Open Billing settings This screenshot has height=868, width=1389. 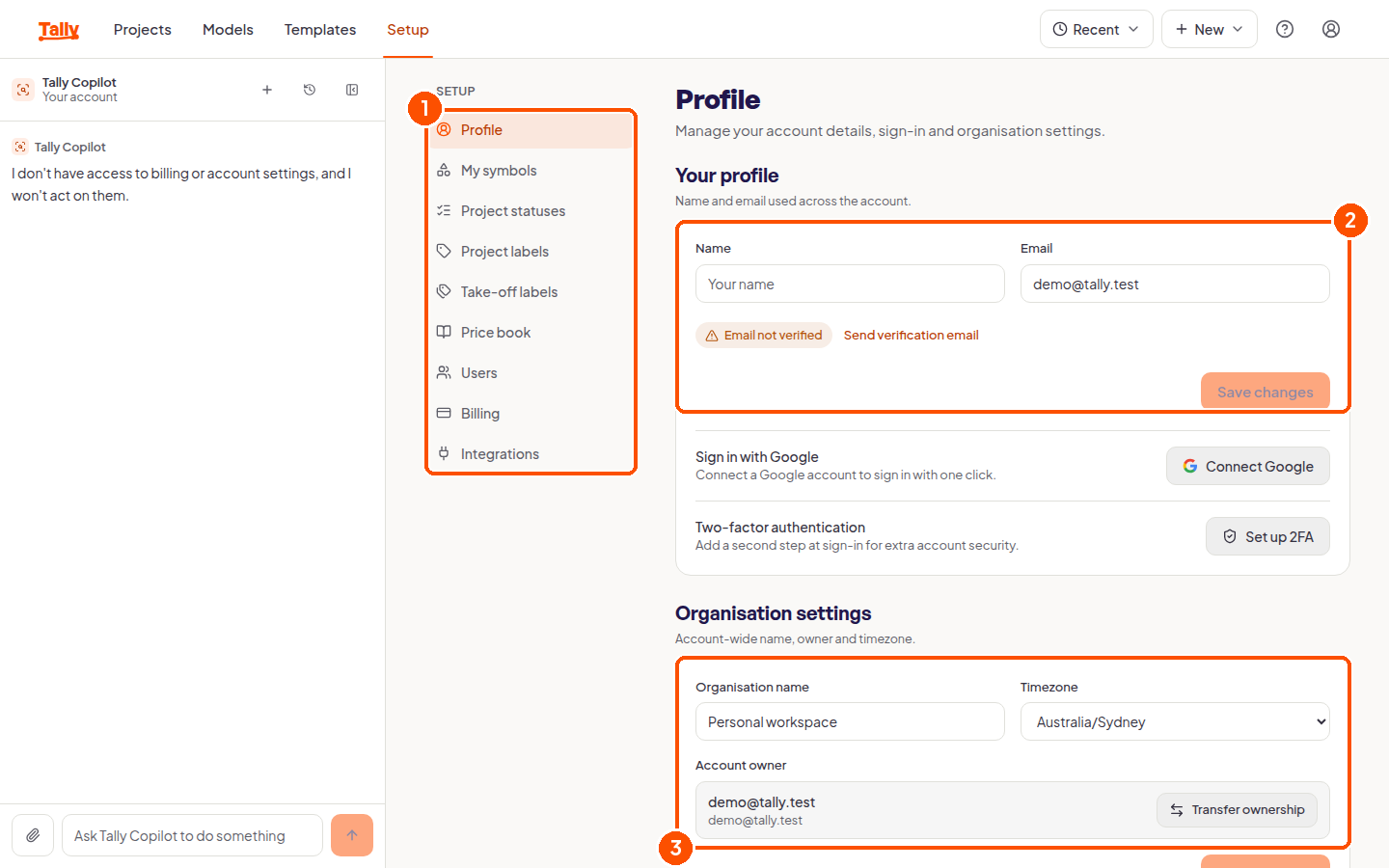[531, 414]
